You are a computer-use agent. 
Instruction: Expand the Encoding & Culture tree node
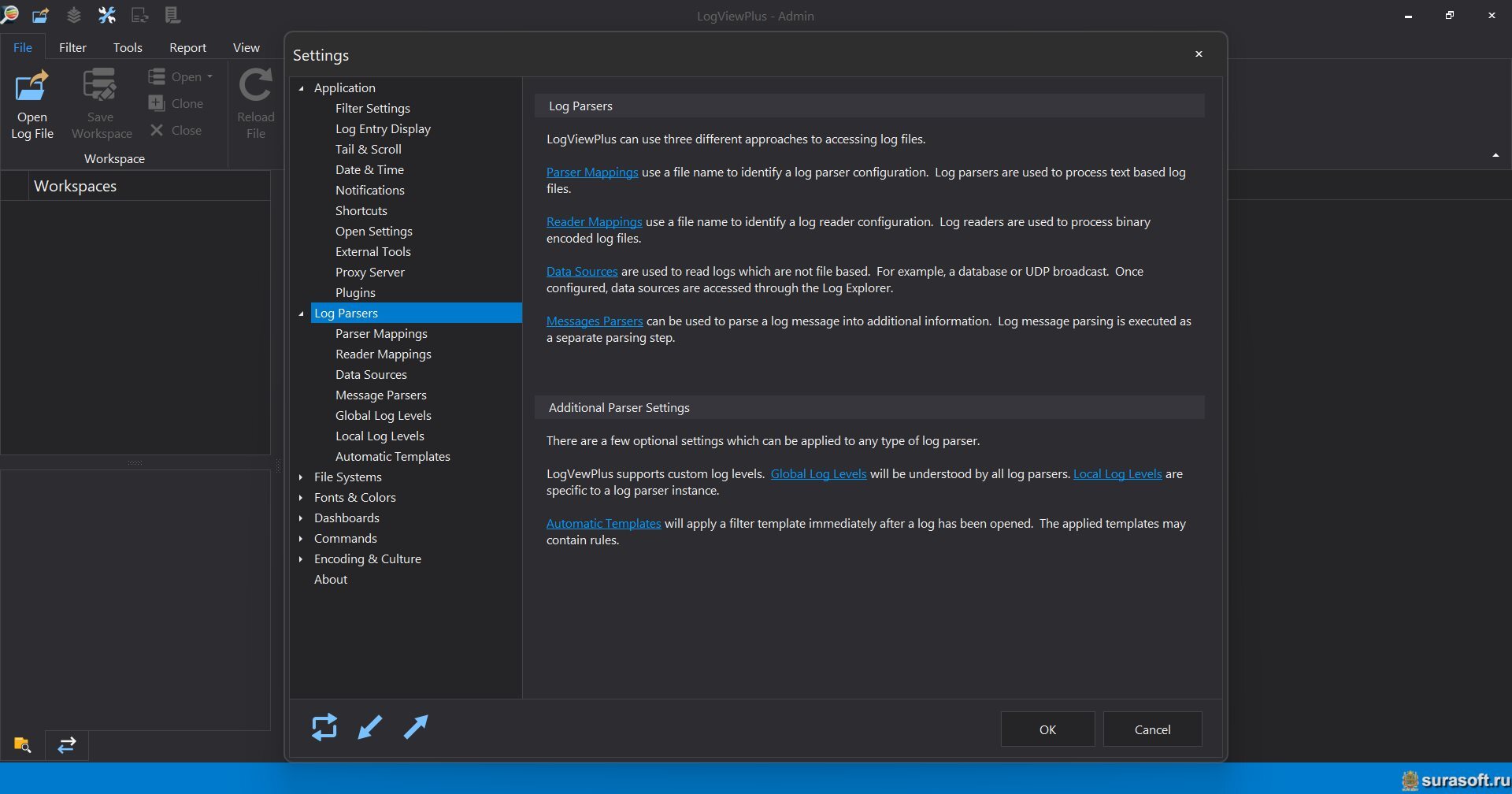(x=301, y=559)
